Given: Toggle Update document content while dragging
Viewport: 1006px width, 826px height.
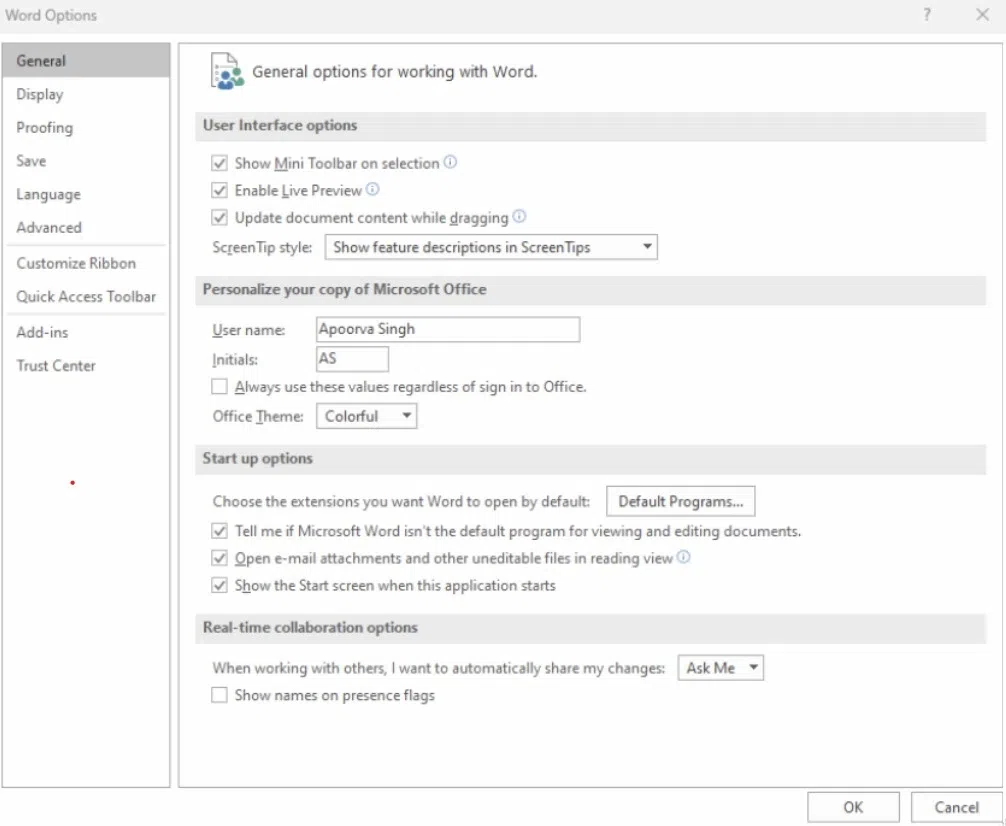Looking at the screenshot, I should (219, 218).
